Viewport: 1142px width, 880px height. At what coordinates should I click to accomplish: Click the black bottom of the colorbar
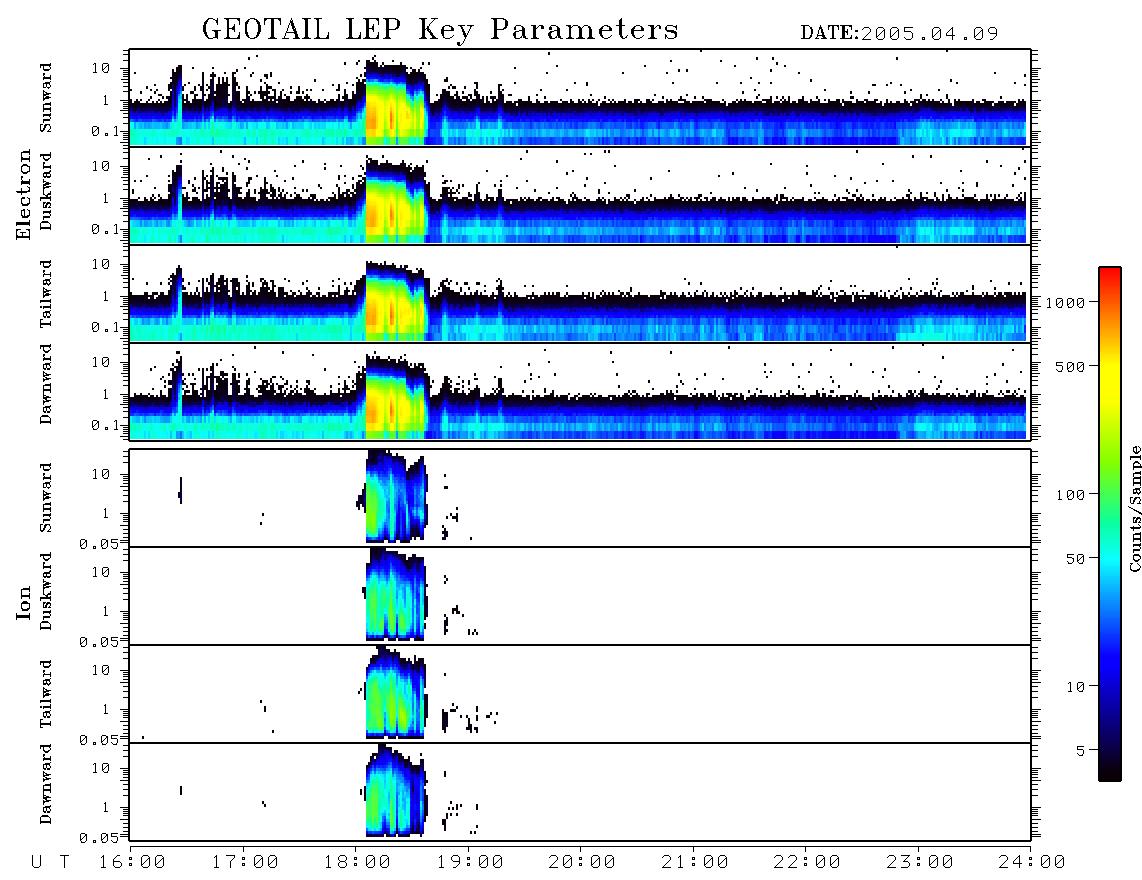click(1109, 769)
